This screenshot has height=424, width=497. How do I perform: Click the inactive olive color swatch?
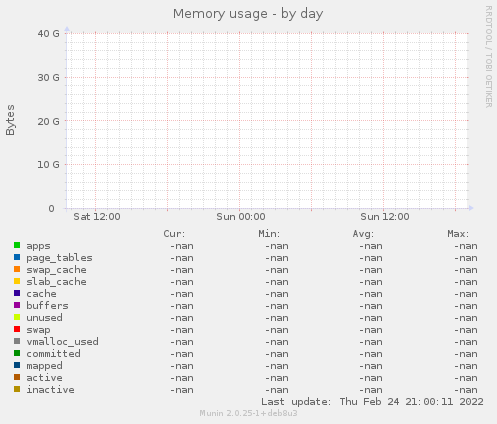point(17,389)
